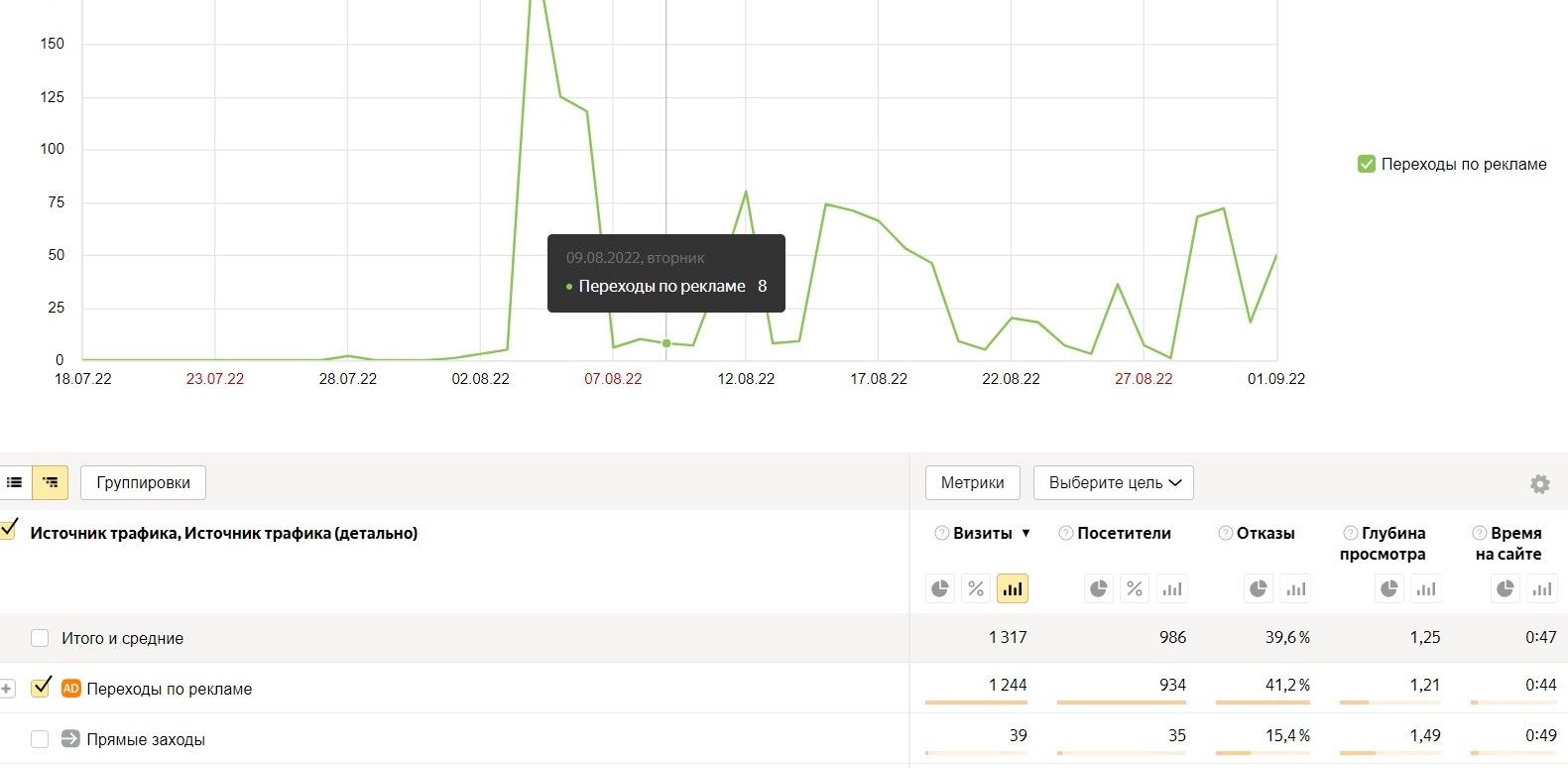Click the Источник трафика header text
1568x768 pixels.
224,533
